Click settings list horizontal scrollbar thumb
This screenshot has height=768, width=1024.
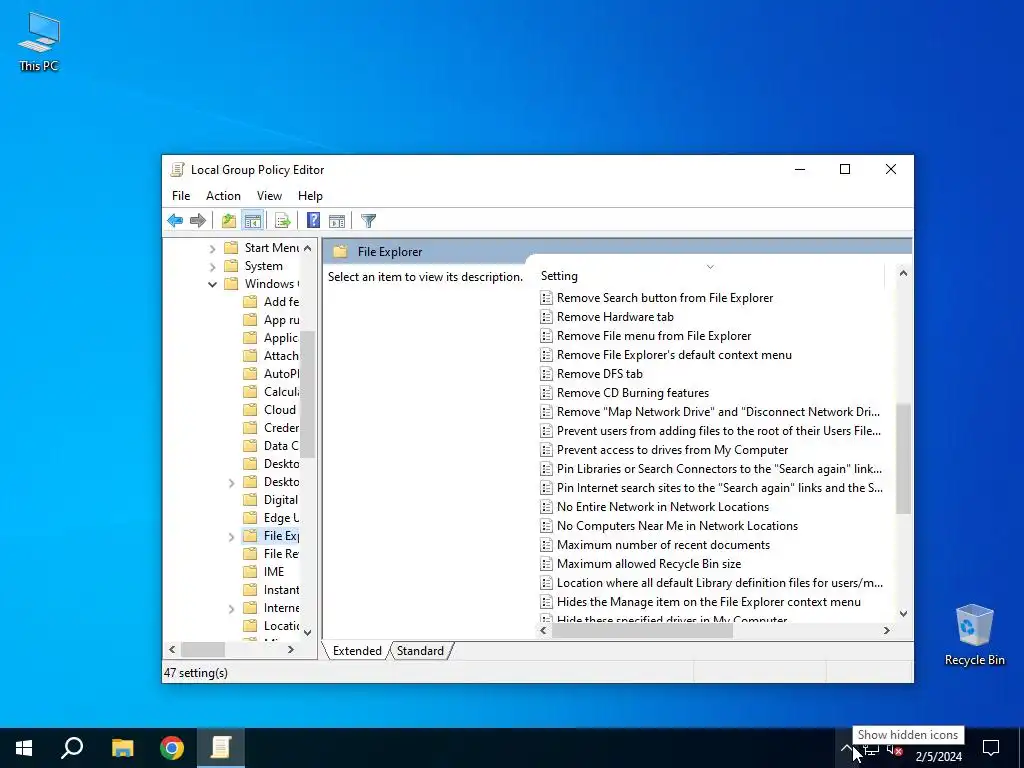642,630
